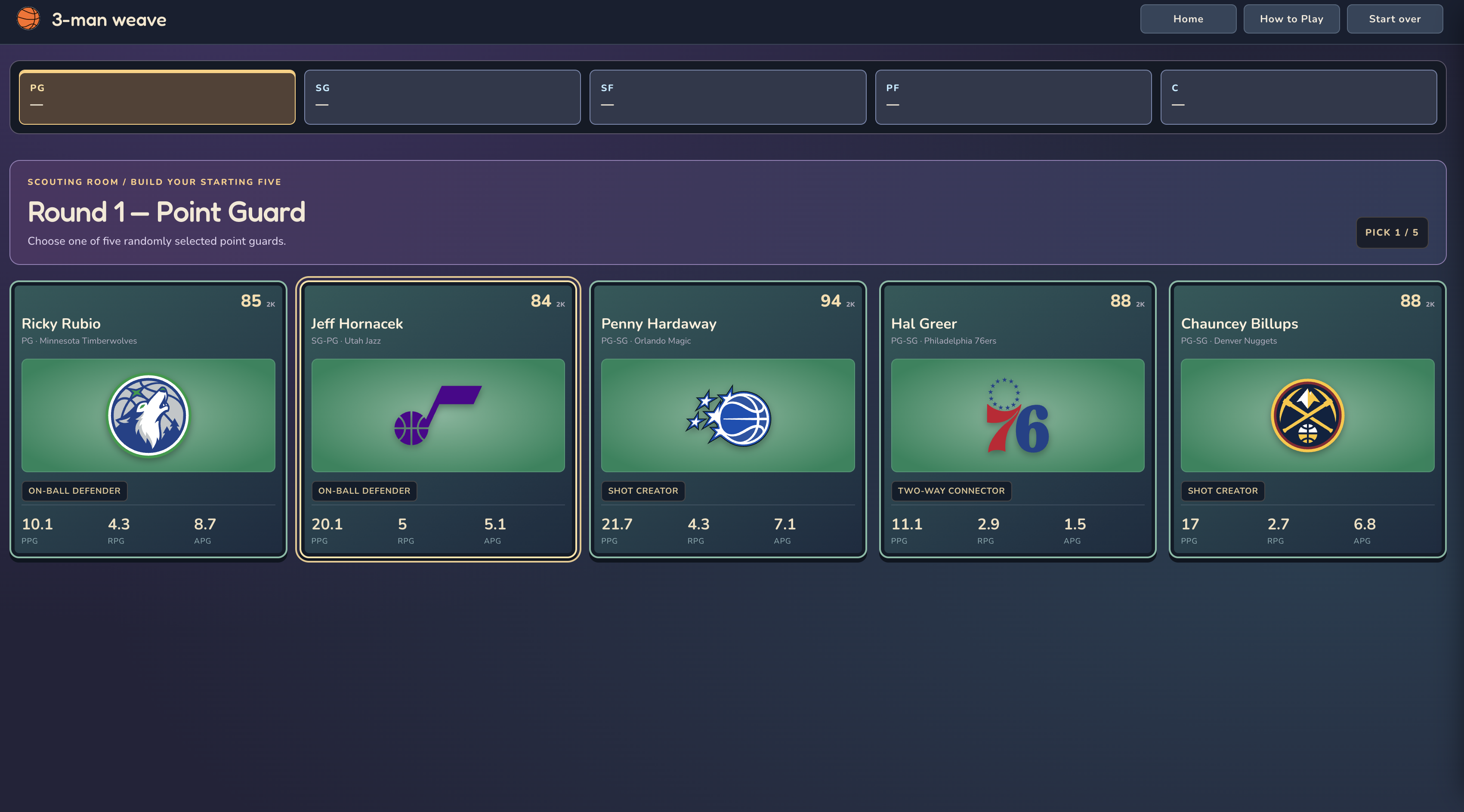
Task: Click the Philadelphia 76ers logo
Action: click(x=1017, y=415)
